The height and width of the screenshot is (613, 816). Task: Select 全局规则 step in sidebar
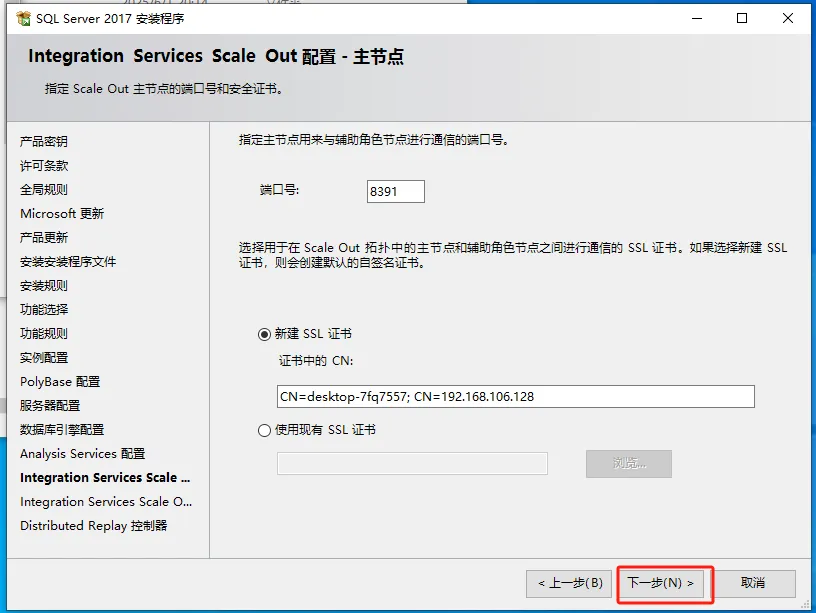pyautogui.click(x=44, y=189)
